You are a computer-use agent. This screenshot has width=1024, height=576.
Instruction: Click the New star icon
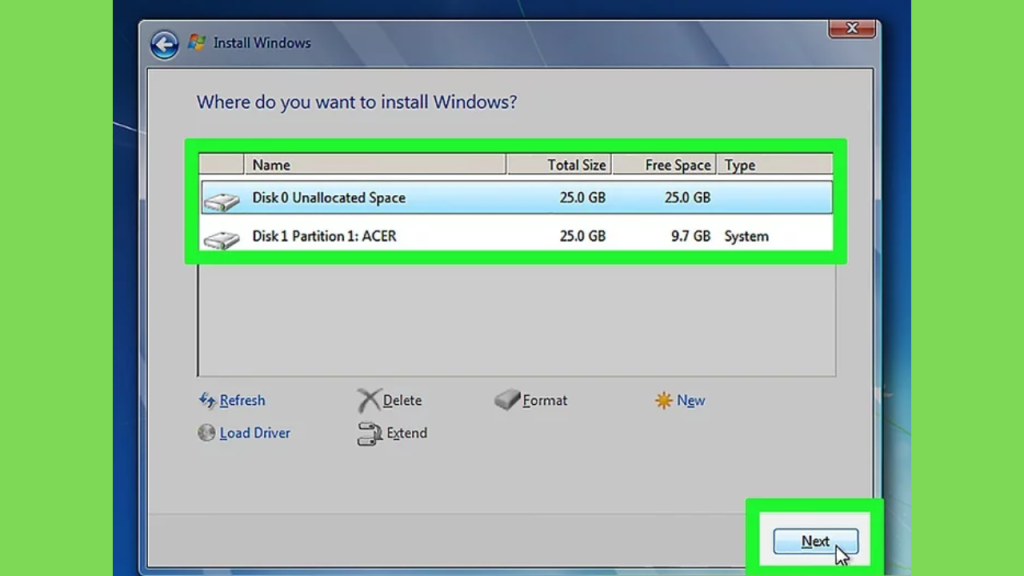click(x=663, y=400)
